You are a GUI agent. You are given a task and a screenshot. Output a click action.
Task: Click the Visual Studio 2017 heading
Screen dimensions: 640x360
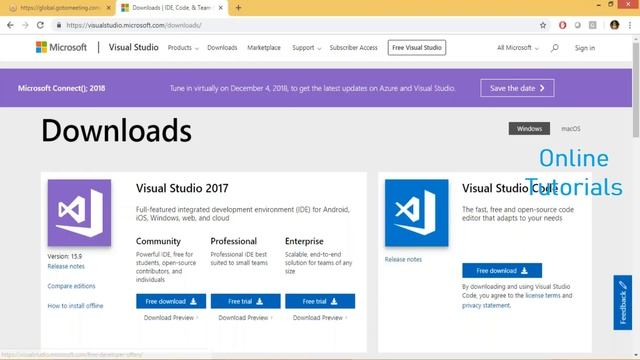click(182, 188)
